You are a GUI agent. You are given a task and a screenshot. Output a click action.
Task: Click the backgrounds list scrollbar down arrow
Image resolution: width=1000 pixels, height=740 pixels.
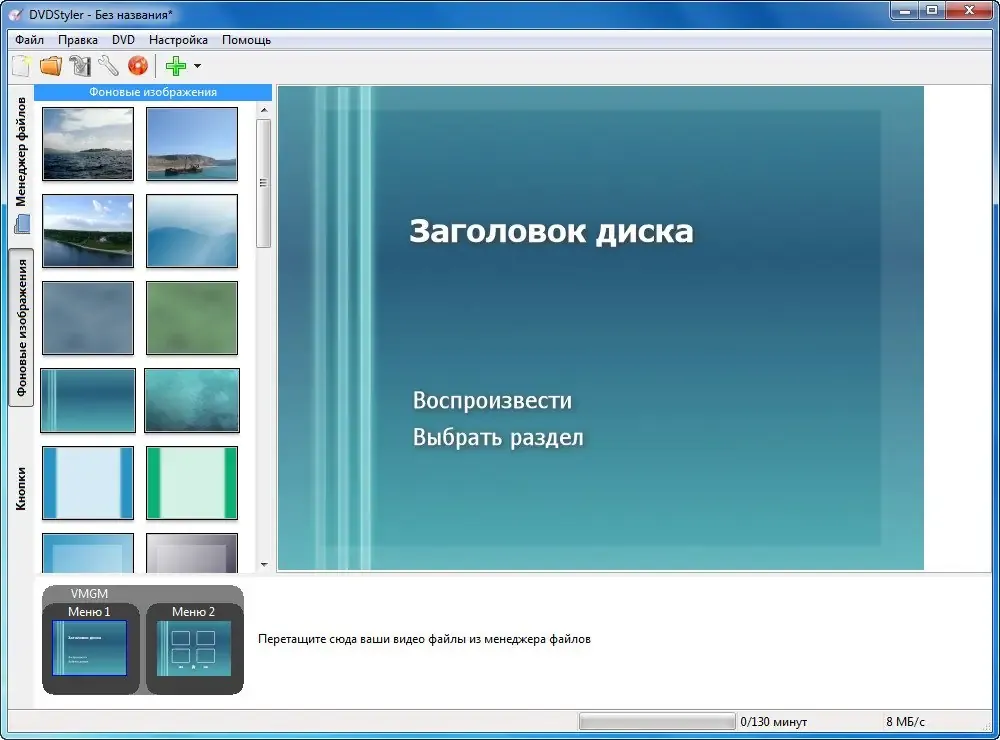264,565
